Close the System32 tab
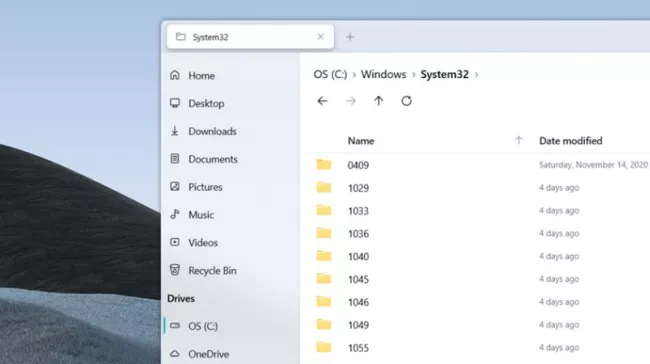 pyautogui.click(x=320, y=37)
